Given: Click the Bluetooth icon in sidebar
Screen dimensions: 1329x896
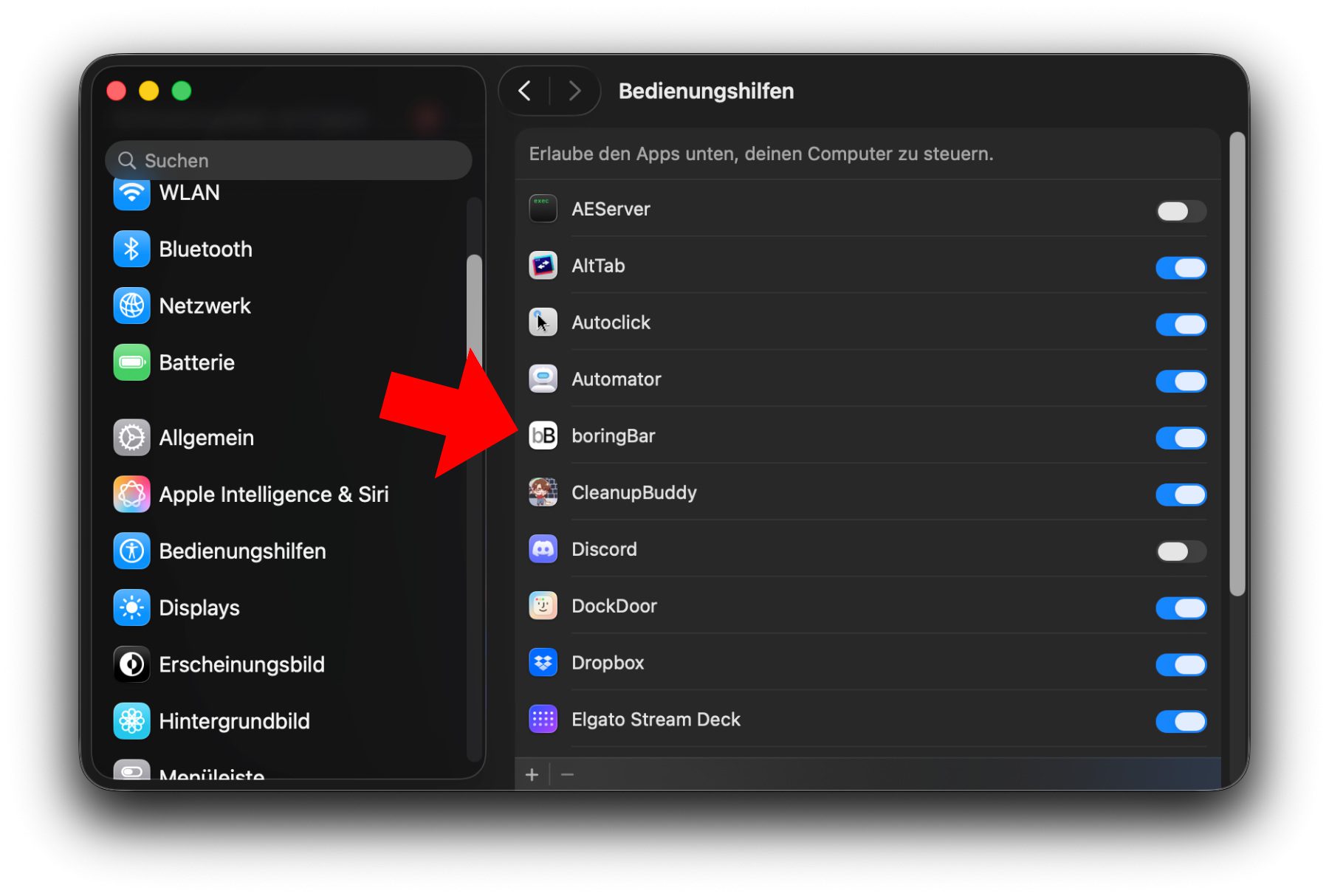Looking at the screenshot, I should tap(131, 249).
